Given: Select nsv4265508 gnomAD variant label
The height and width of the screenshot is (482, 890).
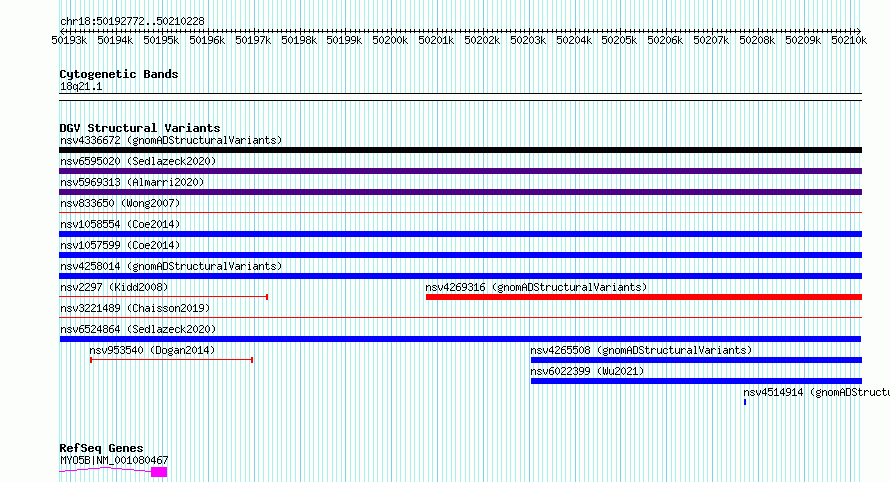Looking at the screenshot, I should (641, 350).
